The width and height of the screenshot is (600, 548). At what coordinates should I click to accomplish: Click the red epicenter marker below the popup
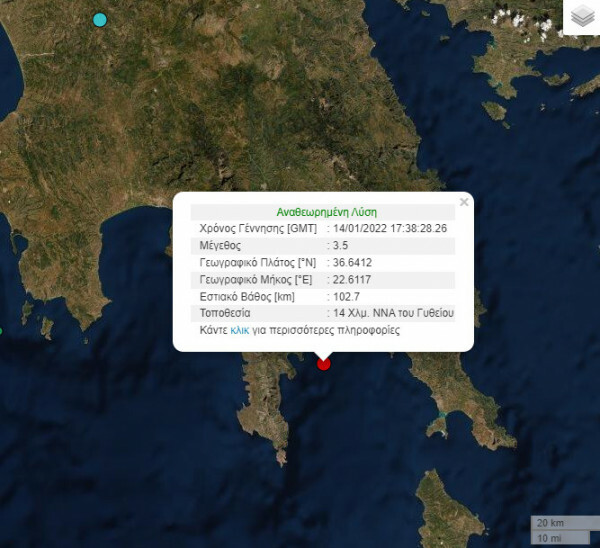323,364
